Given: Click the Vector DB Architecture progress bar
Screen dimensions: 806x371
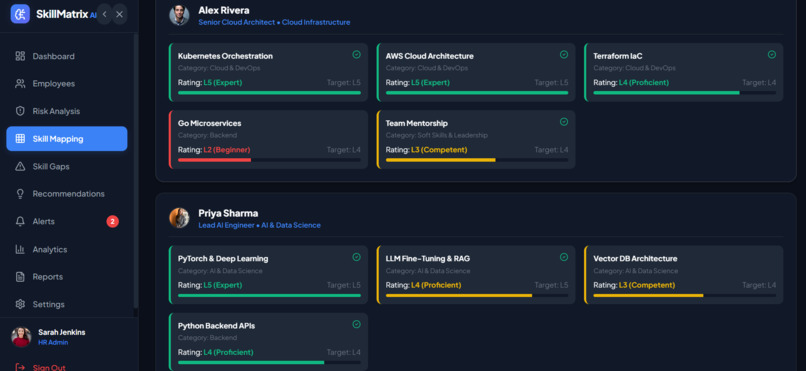Looking at the screenshot, I should 685,295.
